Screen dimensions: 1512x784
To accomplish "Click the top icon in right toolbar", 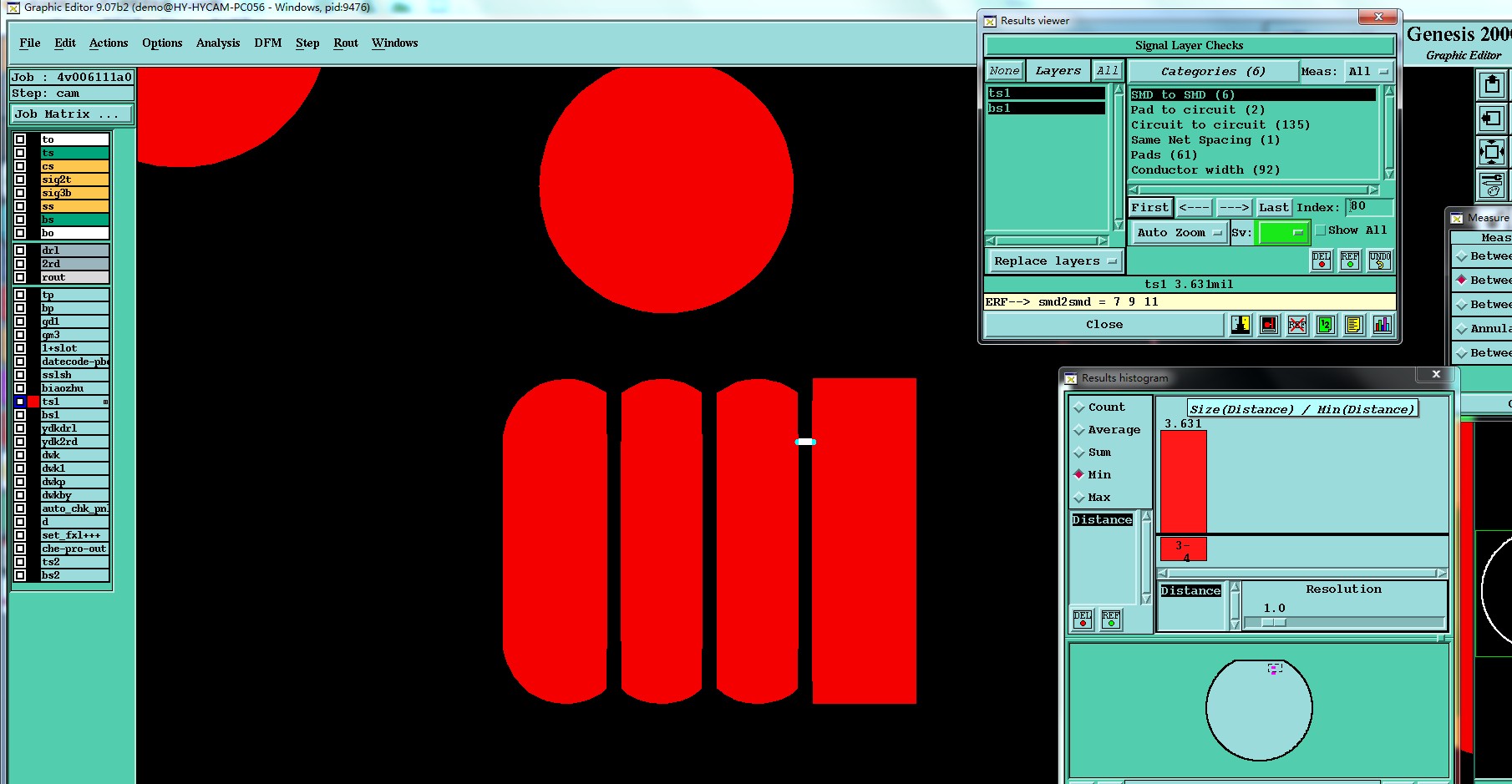I will point(1492,85).
